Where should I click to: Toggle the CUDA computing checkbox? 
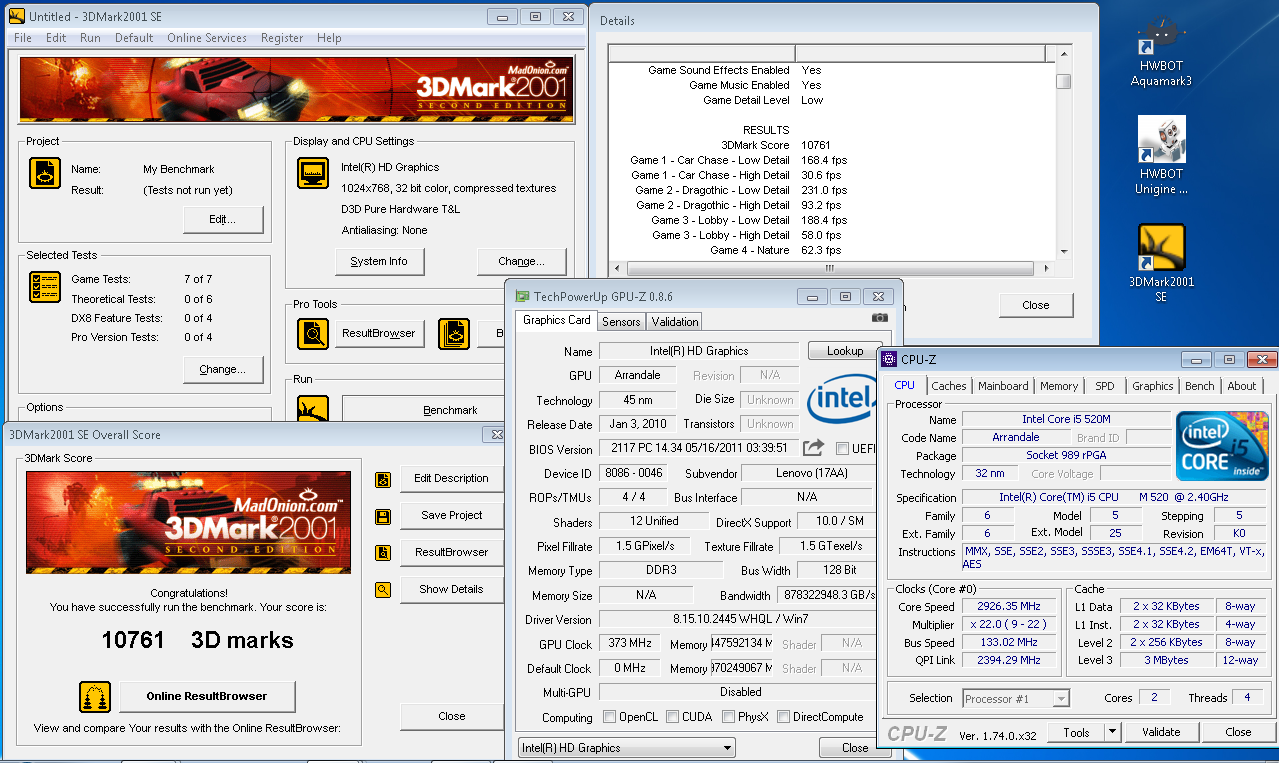tap(673, 717)
